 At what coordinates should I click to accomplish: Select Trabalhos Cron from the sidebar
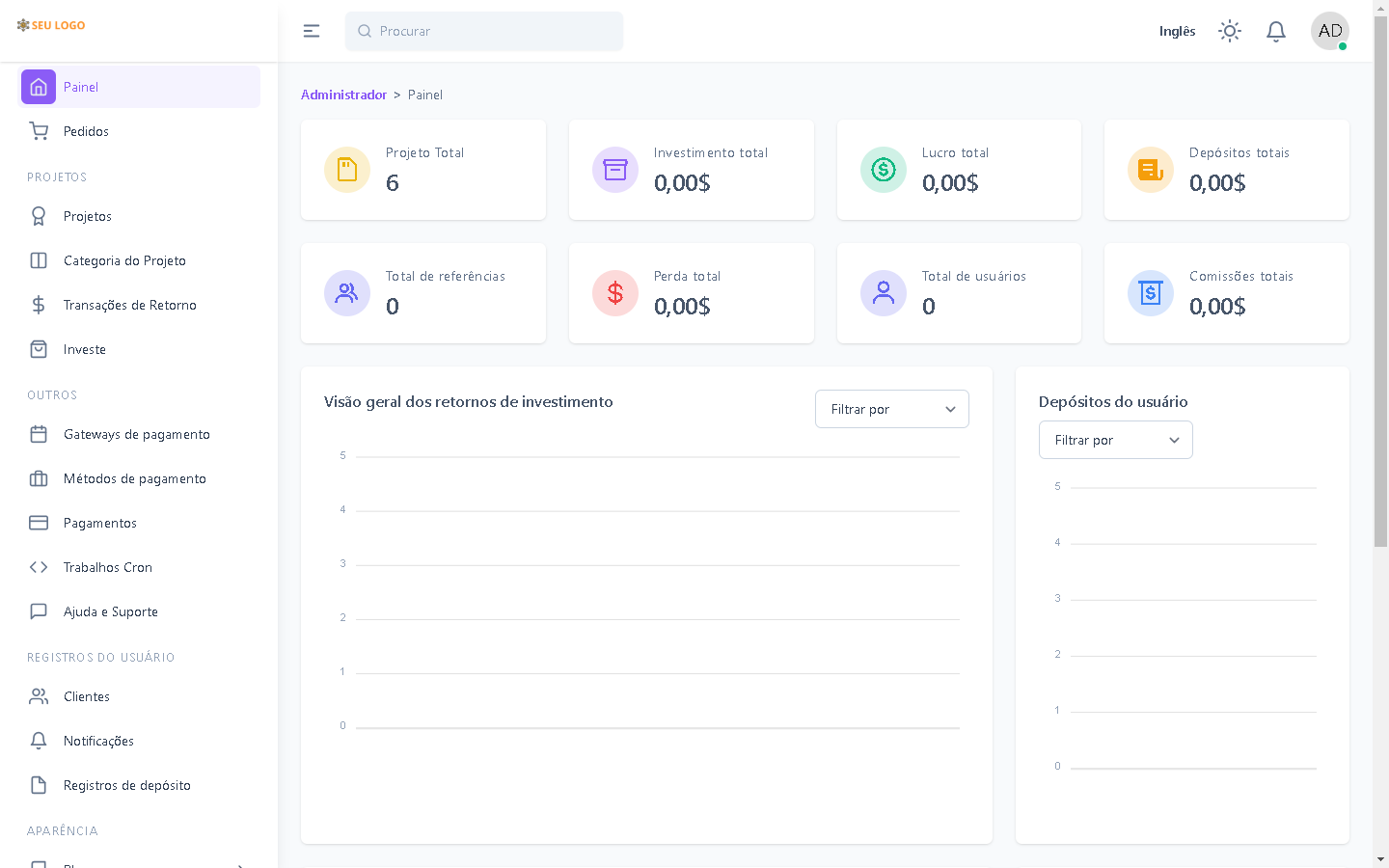pyautogui.click(x=107, y=567)
